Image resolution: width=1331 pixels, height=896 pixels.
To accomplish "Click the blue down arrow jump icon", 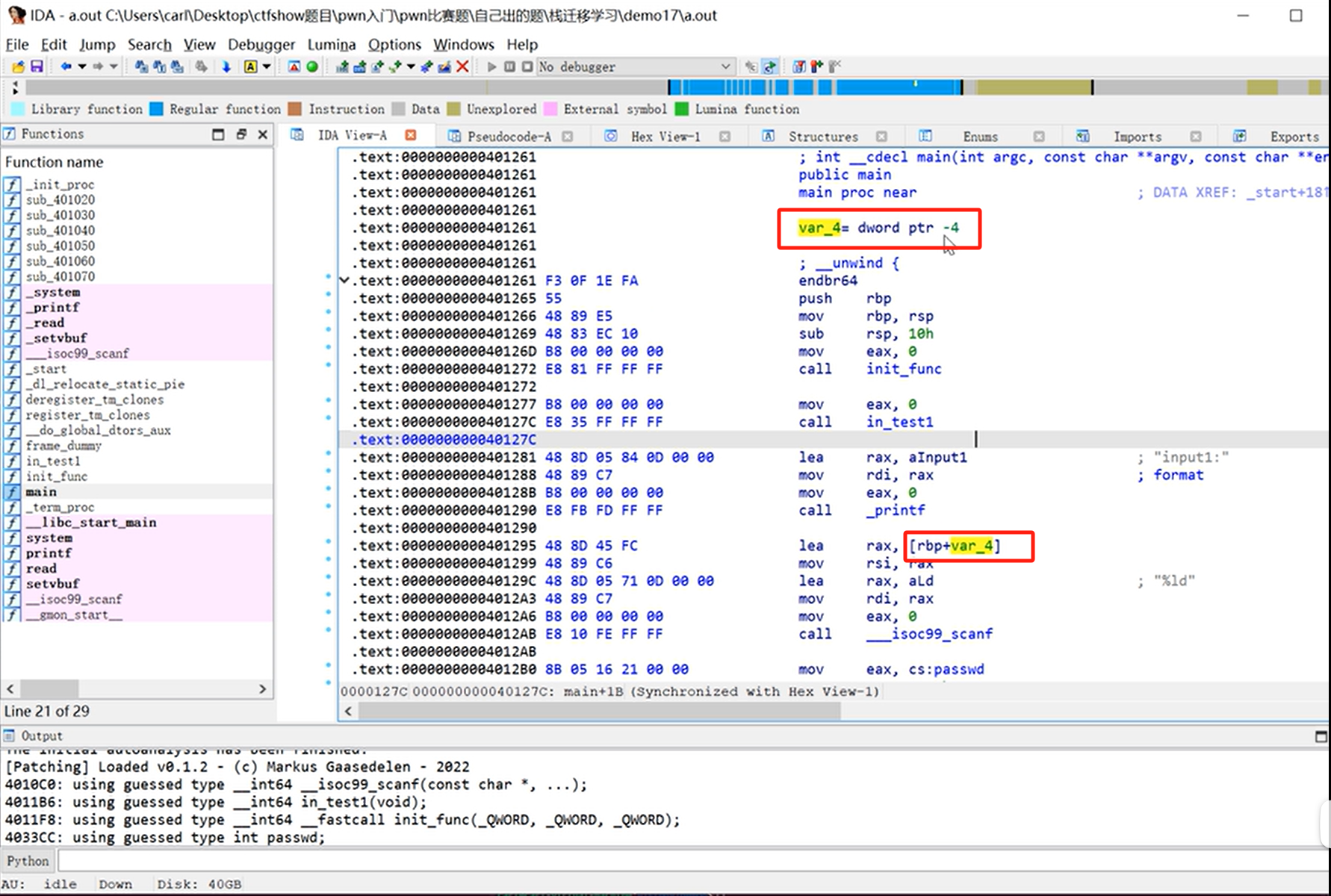I will pos(226,66).
